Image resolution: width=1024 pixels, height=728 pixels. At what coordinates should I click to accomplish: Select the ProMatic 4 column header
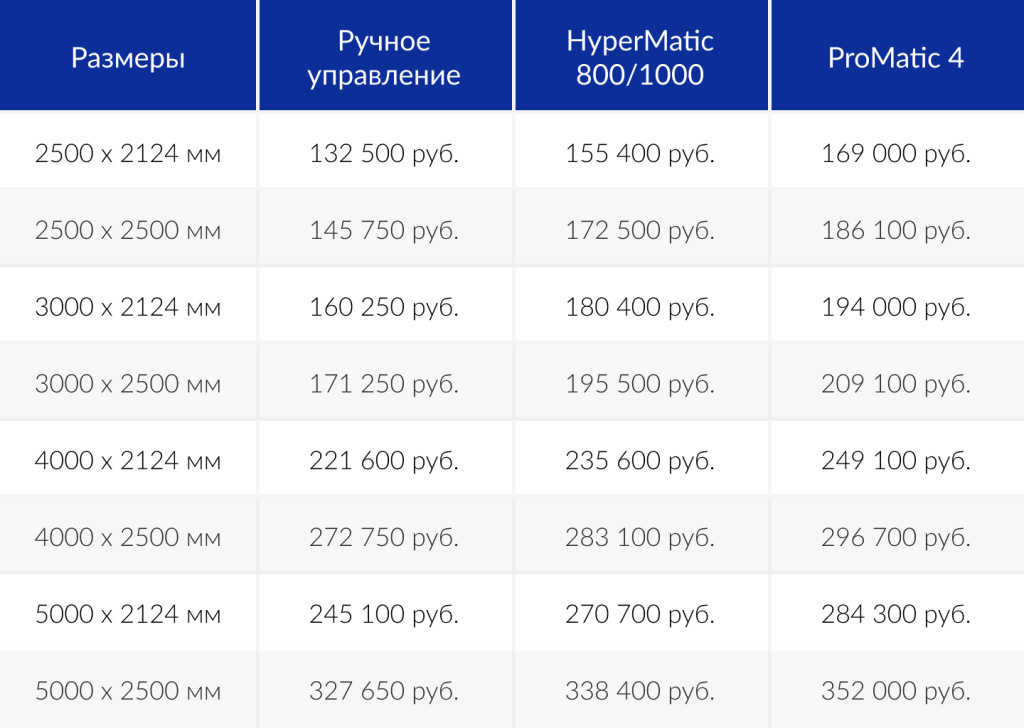click(x=896, y=57)
